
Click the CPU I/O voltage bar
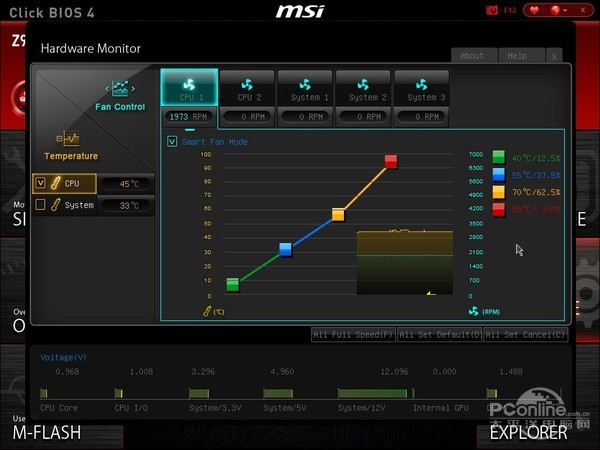(119, 393)
